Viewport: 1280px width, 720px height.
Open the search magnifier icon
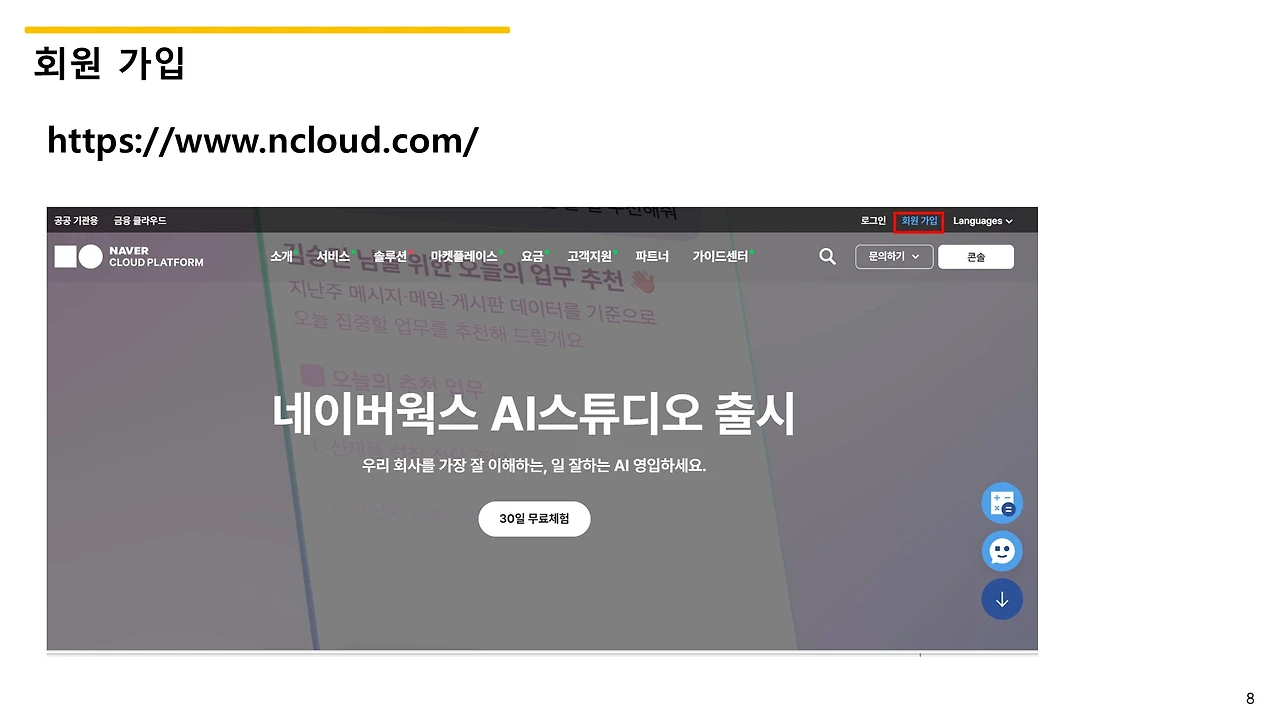point(827,256)
